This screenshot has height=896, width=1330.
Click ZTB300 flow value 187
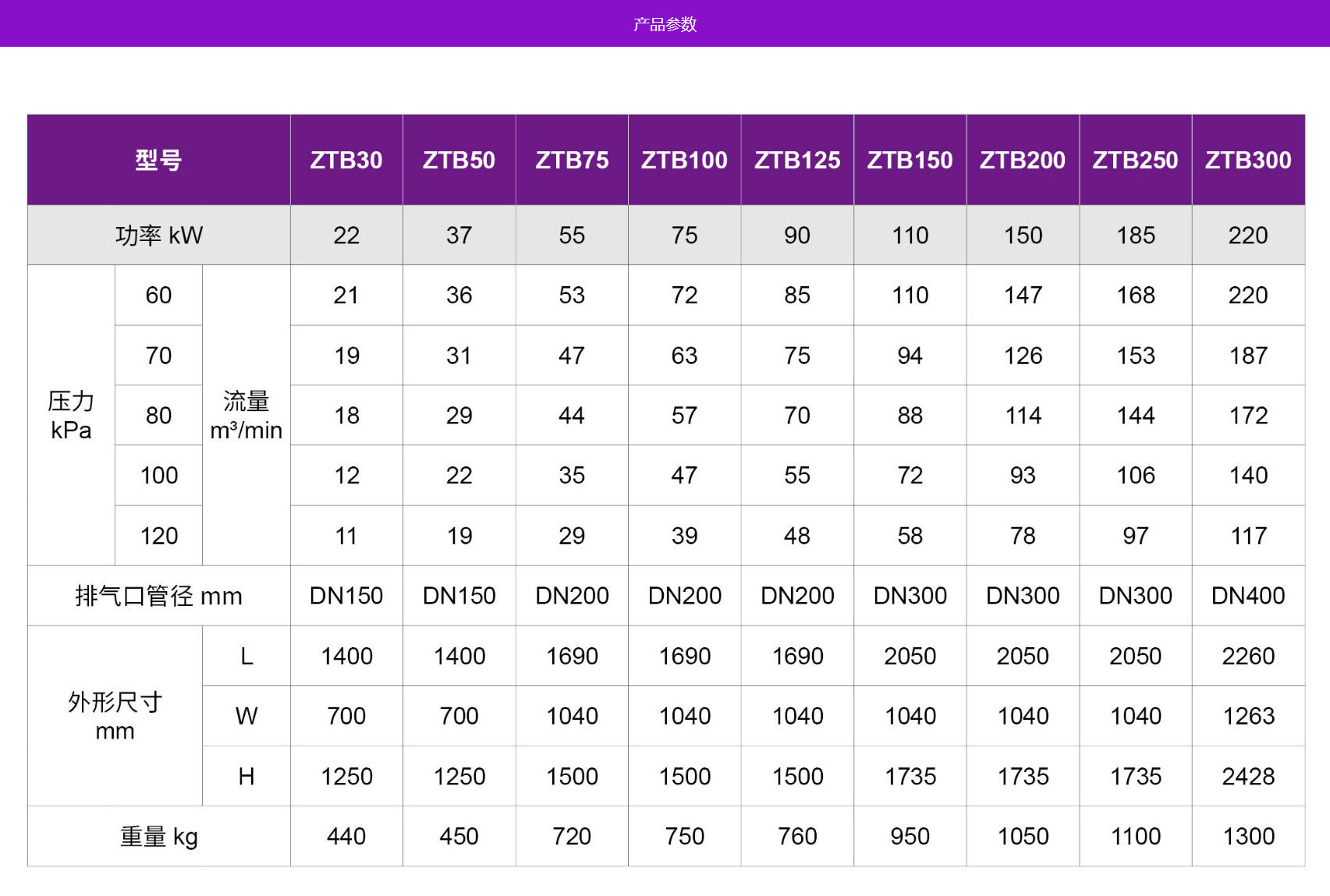point(1248,355)
